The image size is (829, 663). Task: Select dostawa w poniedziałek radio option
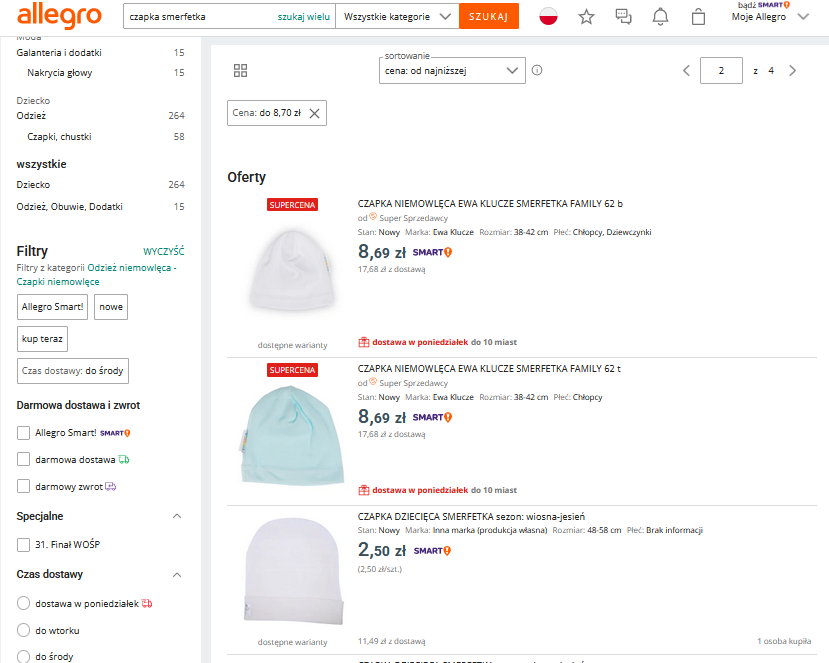[23, 603]
